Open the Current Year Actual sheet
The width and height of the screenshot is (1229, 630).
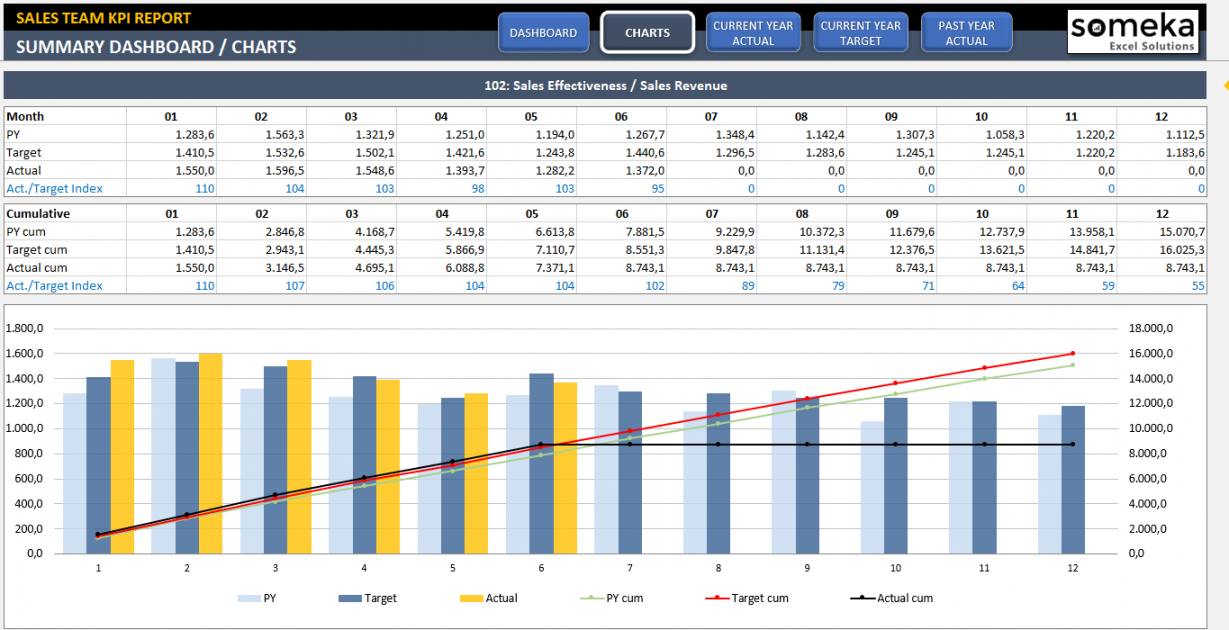coord(753,33)
